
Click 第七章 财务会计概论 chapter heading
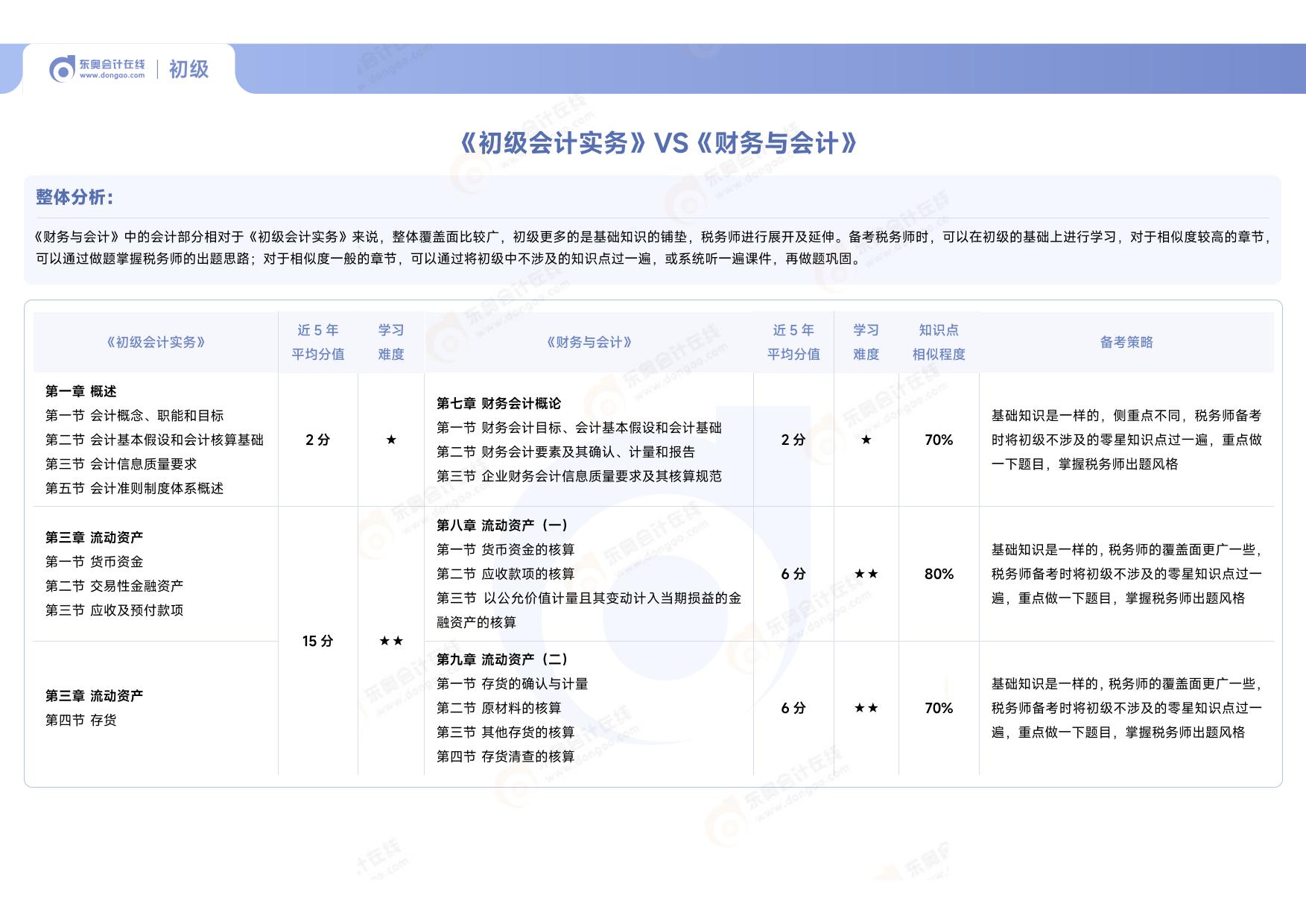(x=498, y=403)
